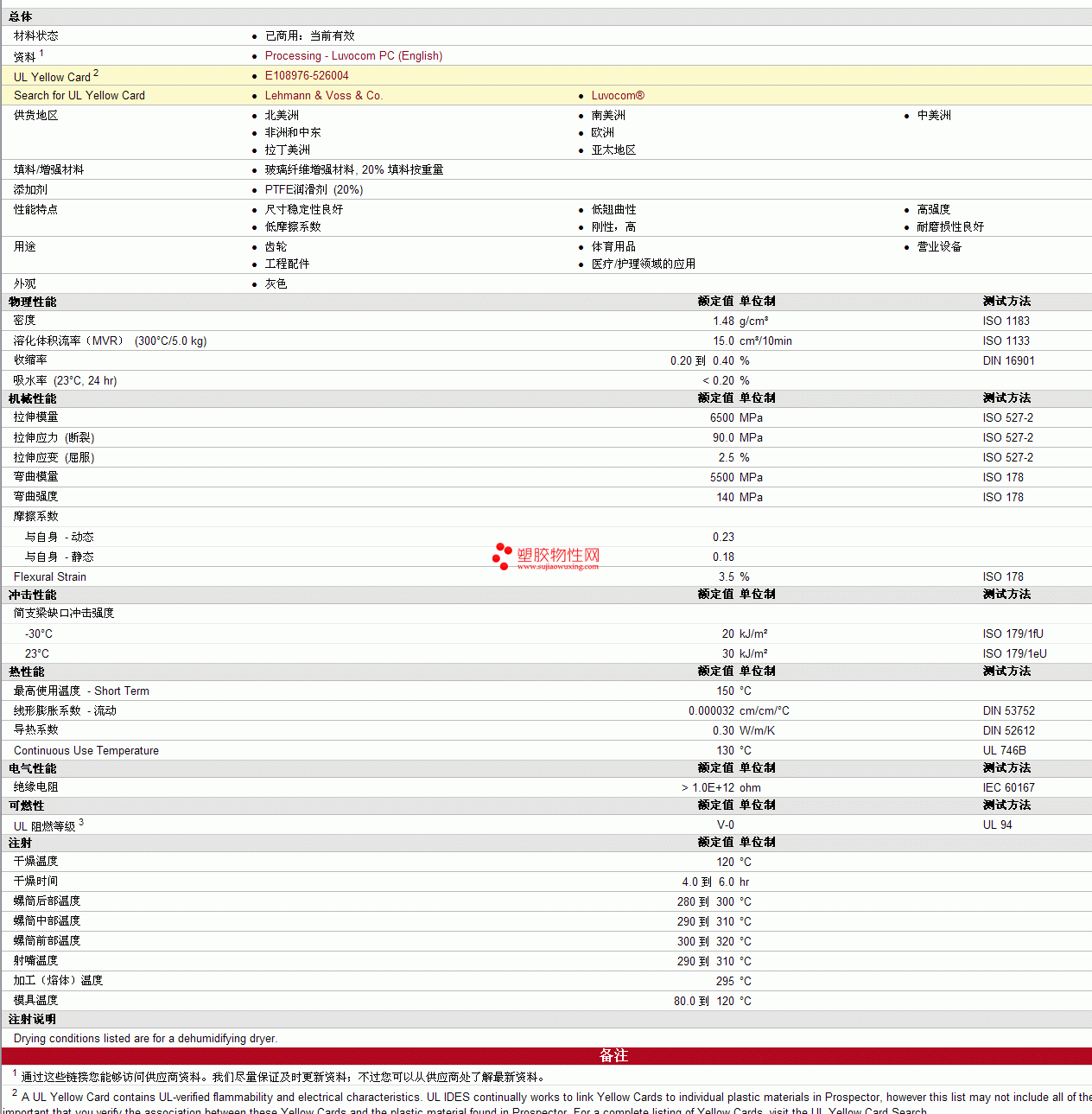Select the flammability rating V-0
Viewport: 1092px width, 1114px height.
point(726,824)
